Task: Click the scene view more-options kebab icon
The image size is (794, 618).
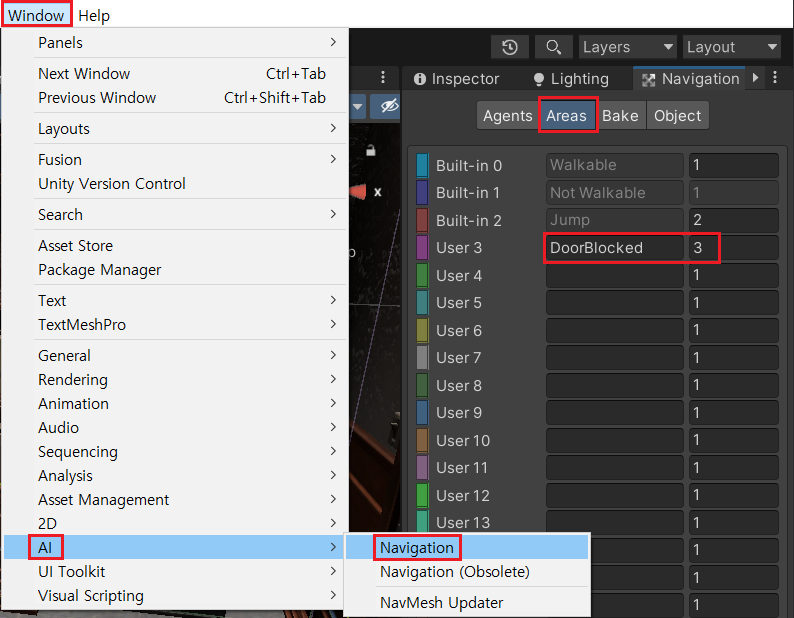Action: click(383, 77)
